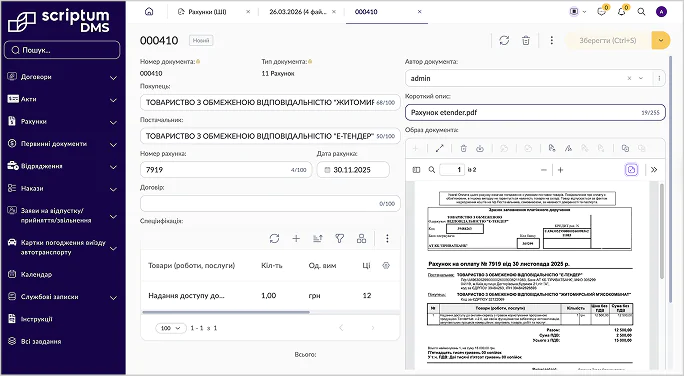Click the Покупець input field
This screenshot has height=376, width=684.
tap(270, 103)
